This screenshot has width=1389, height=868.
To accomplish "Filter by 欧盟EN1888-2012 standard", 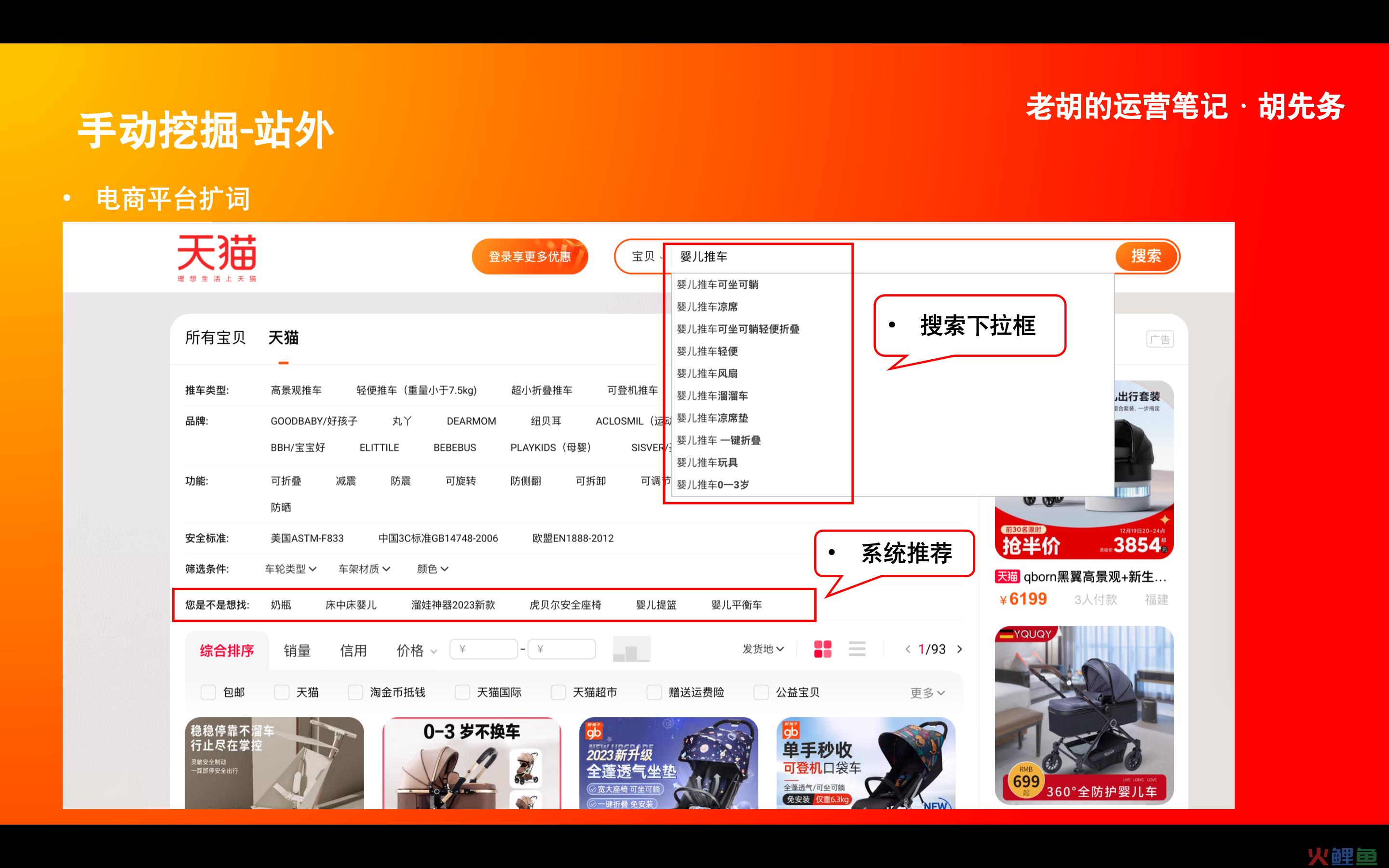I will (573, 539).
